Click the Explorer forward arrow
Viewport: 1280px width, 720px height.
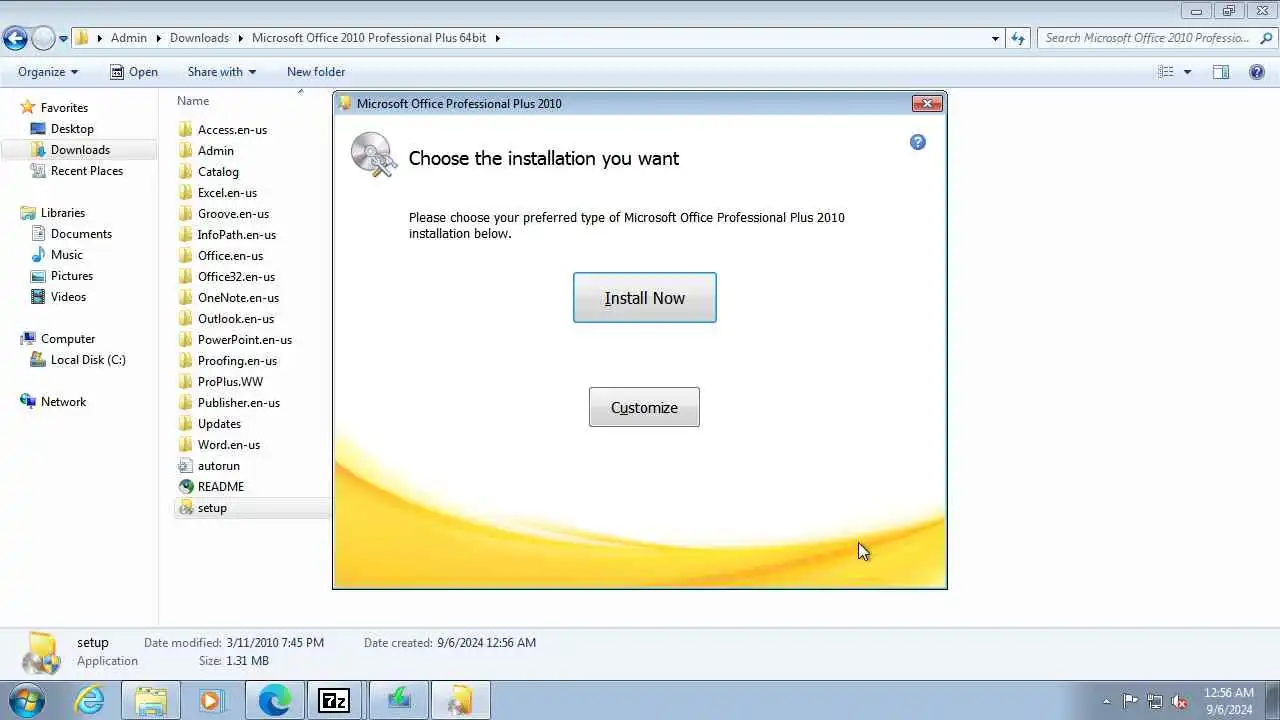[43, 38]
